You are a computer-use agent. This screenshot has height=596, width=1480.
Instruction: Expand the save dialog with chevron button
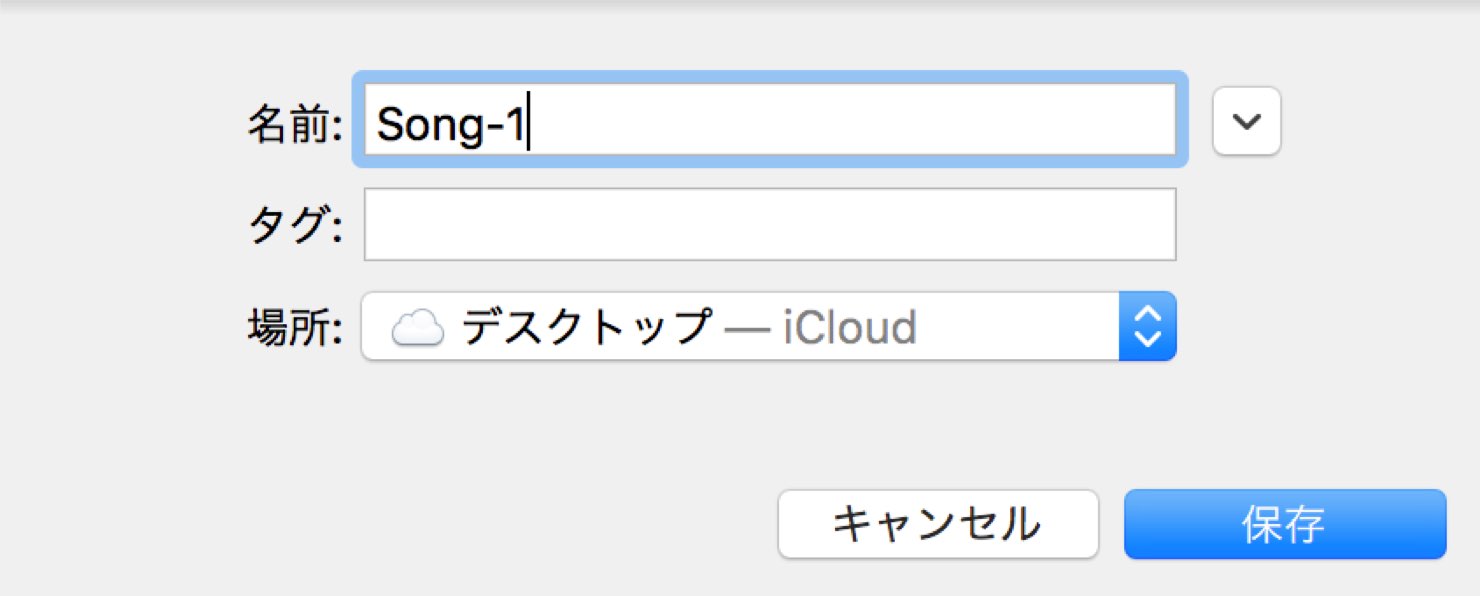1246,121
